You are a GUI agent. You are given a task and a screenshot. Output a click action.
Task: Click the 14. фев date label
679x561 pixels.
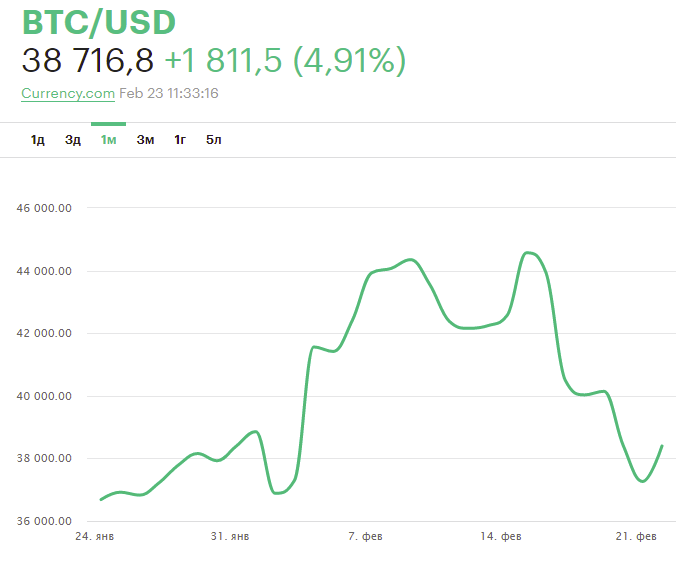pos(500,537)
